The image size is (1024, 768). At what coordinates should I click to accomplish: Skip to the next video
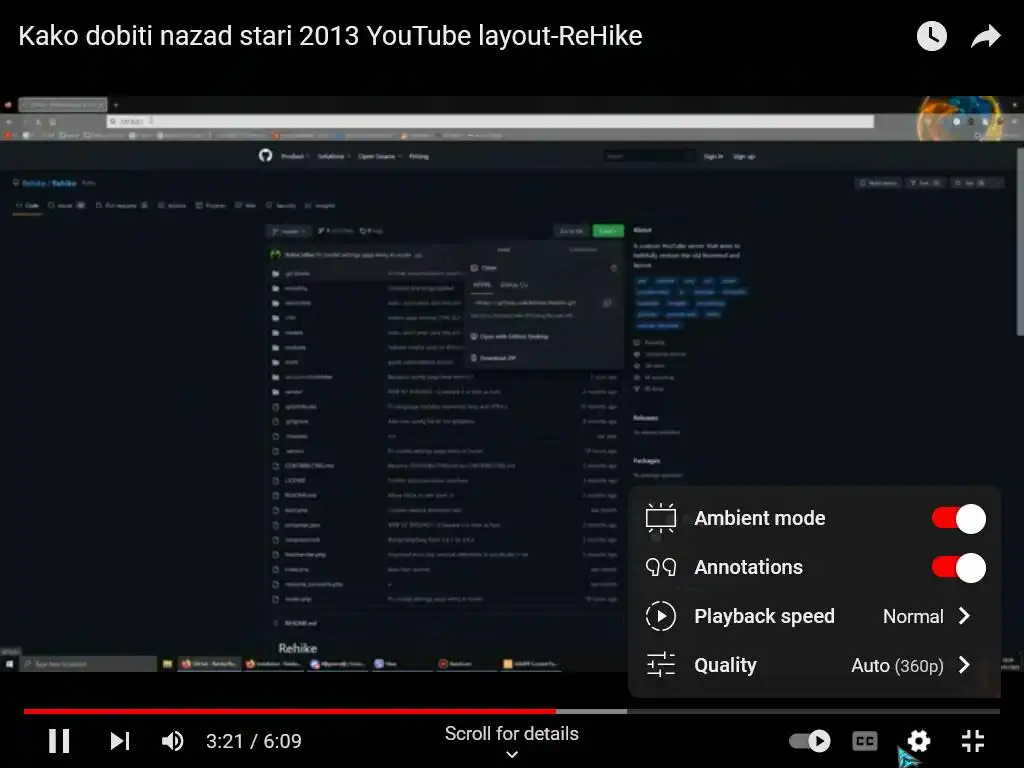point(120,741)
